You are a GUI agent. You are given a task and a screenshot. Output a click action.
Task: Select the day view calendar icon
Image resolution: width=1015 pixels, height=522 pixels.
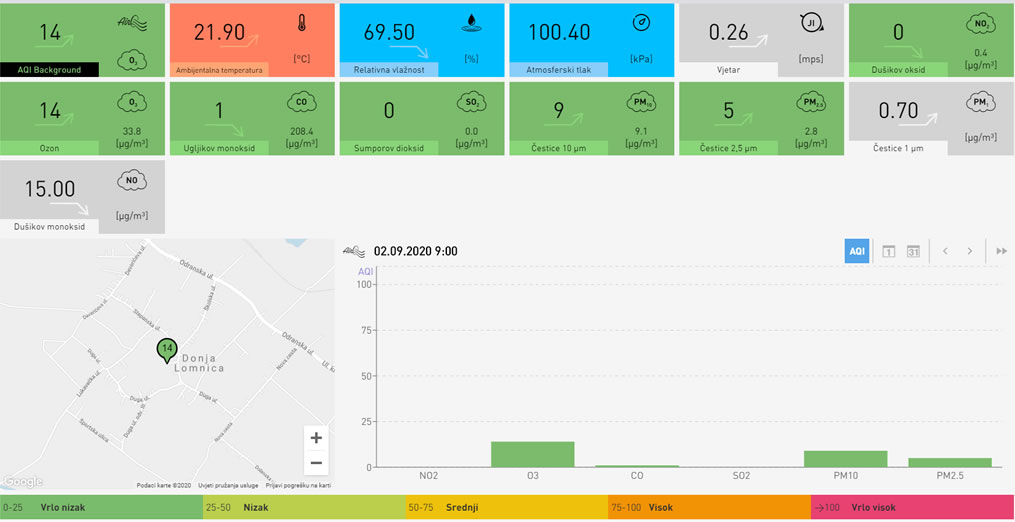[x=888, y=251]
